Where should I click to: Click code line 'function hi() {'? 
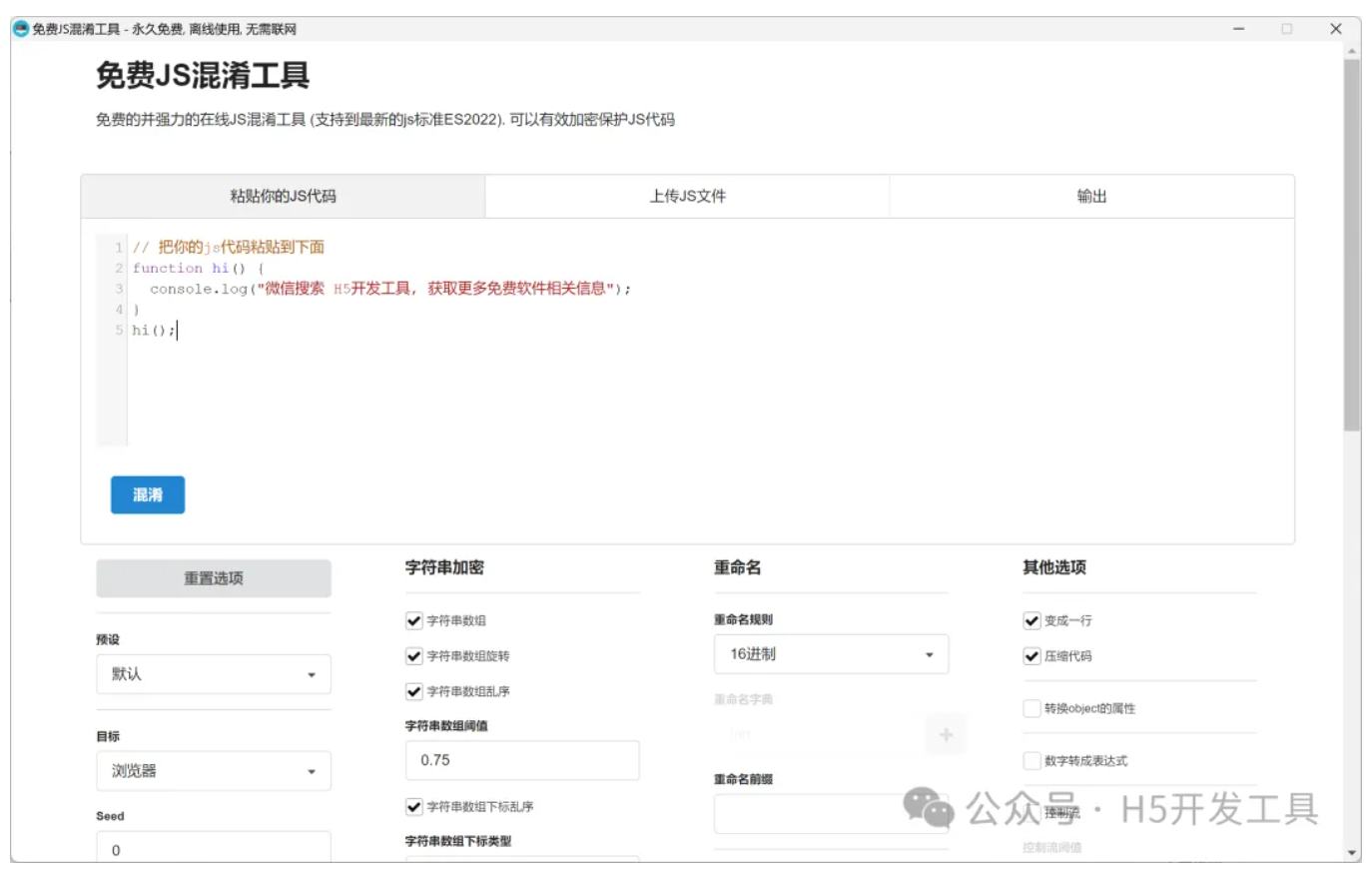point(198,268)
